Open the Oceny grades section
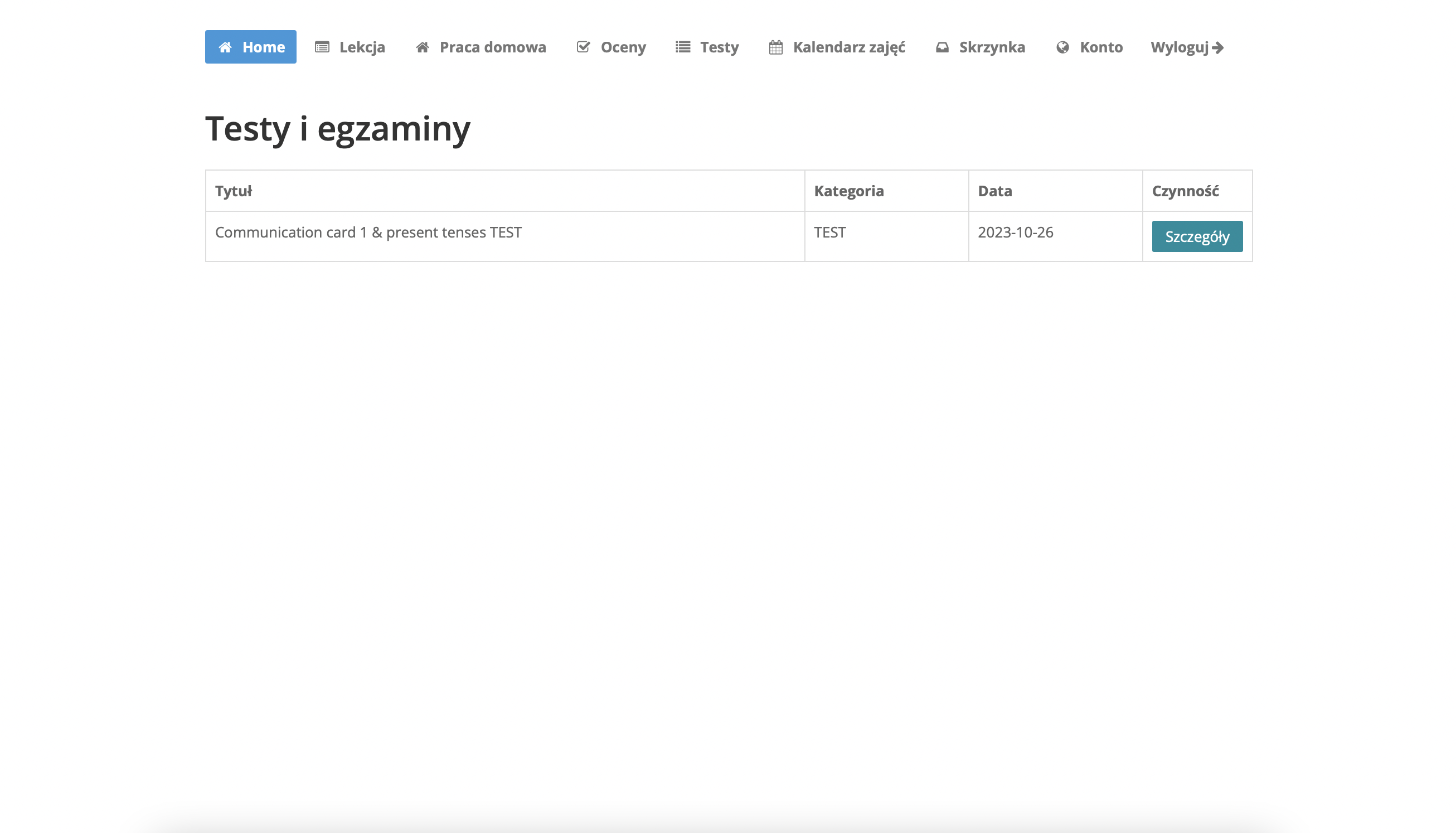This screenshot has width=1456, height=833. (x=623, y=47)
